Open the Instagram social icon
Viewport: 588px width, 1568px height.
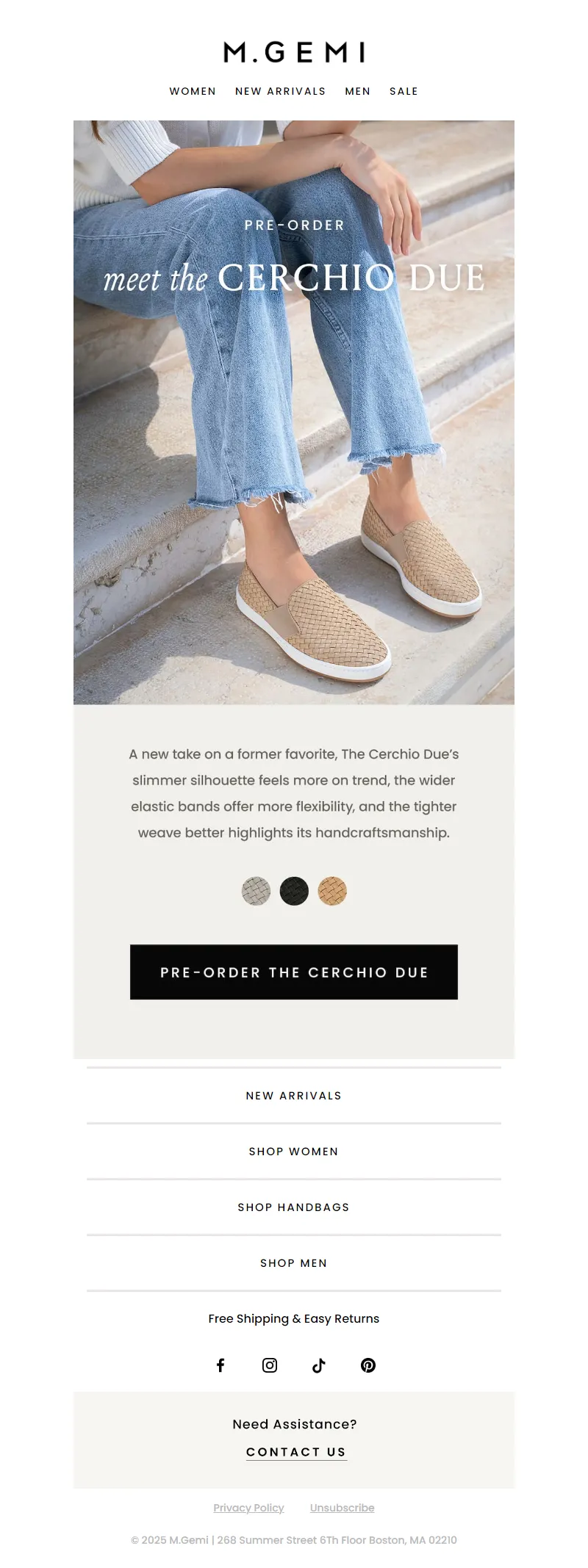[270, 1365]
